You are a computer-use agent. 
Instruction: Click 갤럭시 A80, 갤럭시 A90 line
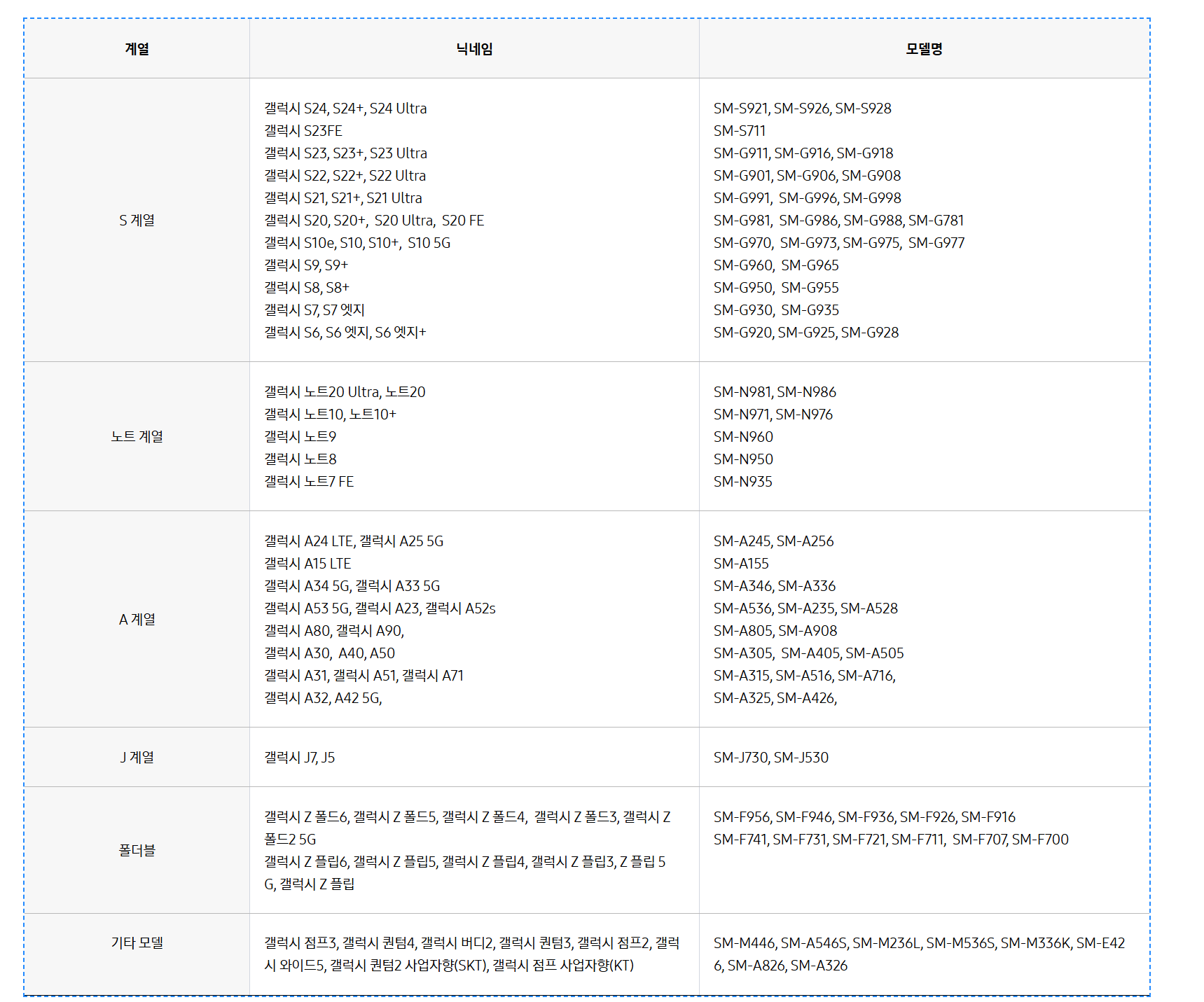coord(334,631)
